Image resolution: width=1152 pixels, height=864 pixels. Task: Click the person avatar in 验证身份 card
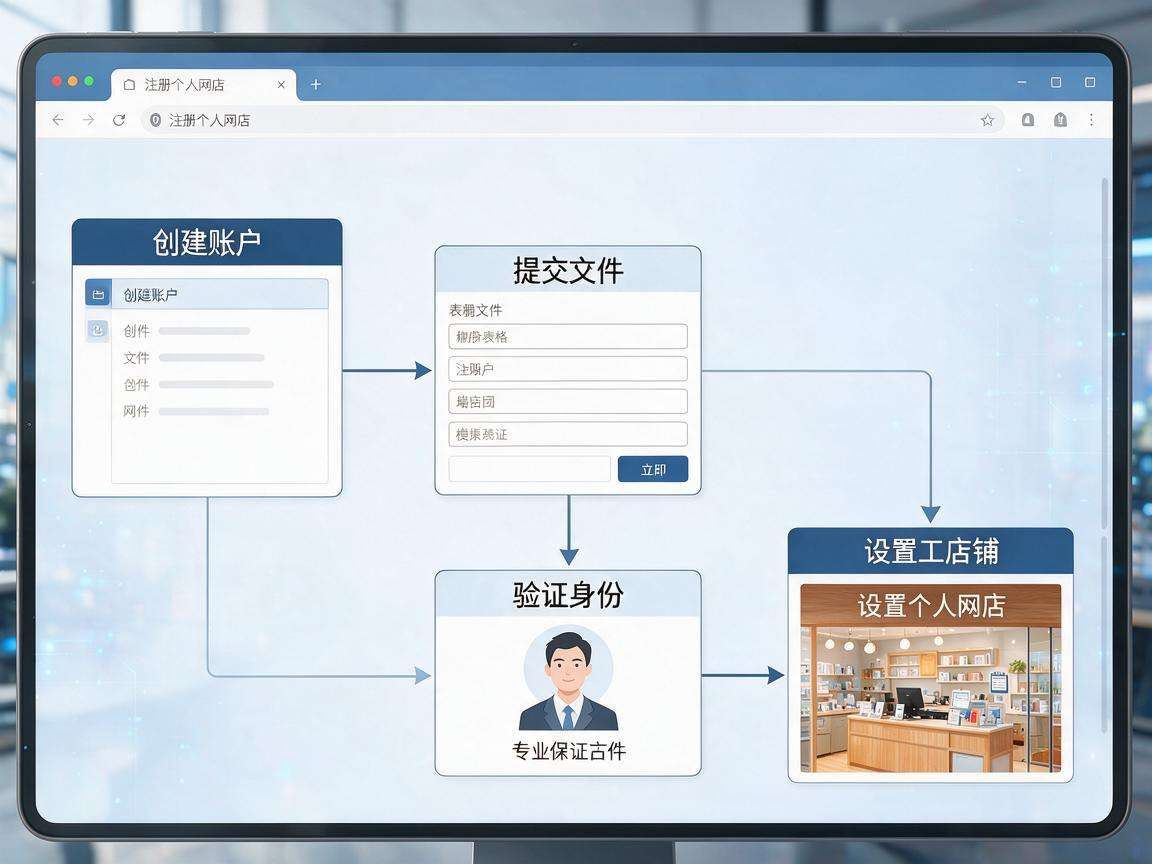(568, 678)
